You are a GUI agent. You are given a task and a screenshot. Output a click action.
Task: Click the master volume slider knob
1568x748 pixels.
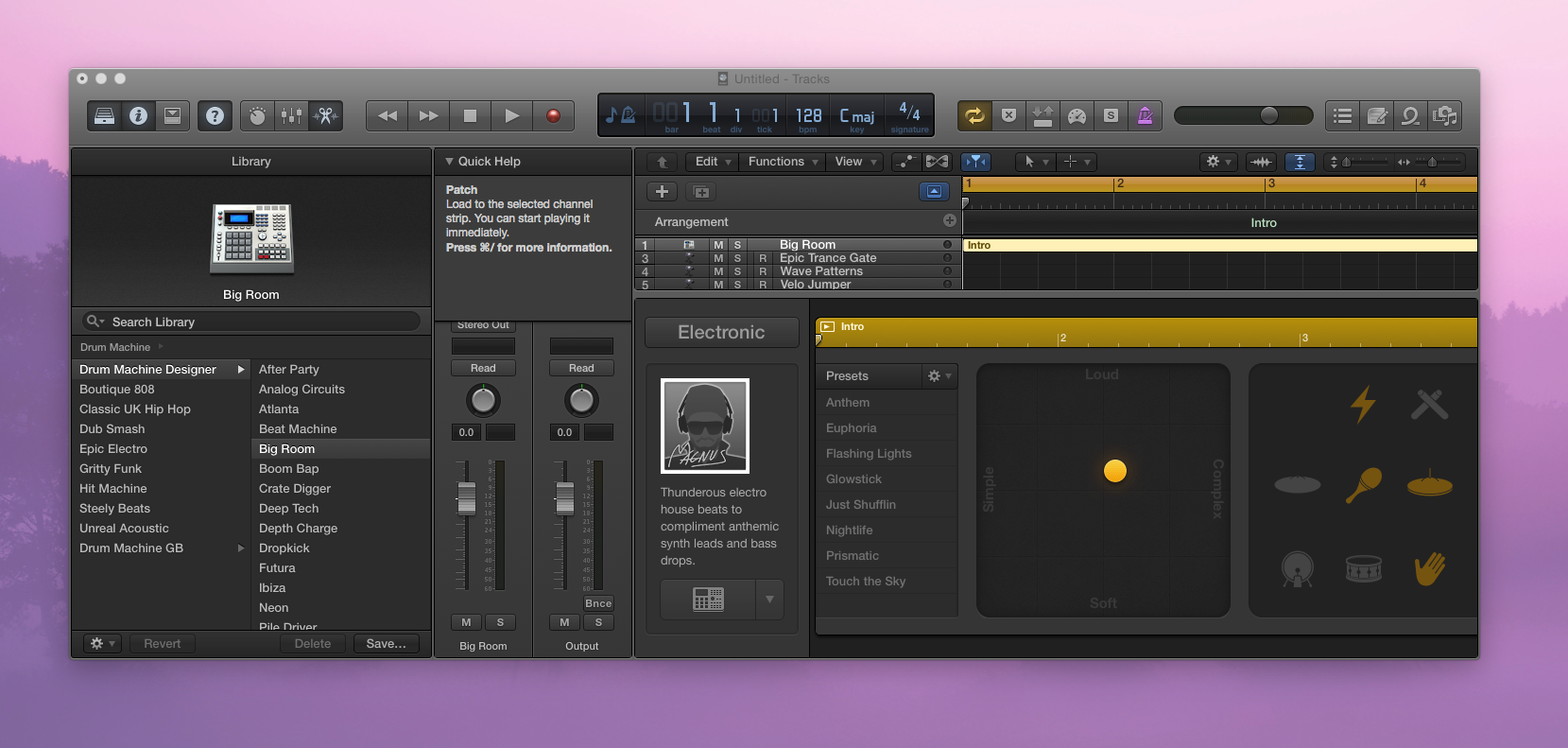(x=1269, y=115)
